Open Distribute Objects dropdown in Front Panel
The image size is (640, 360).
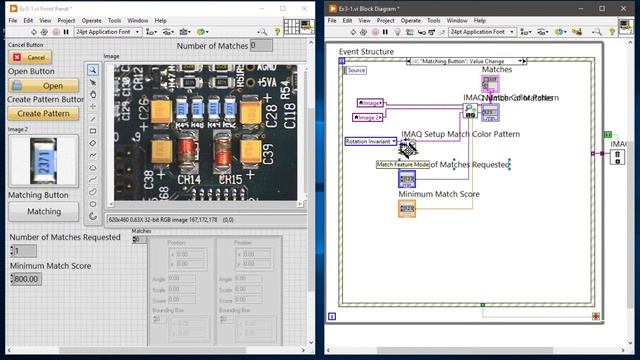(168, 32)
